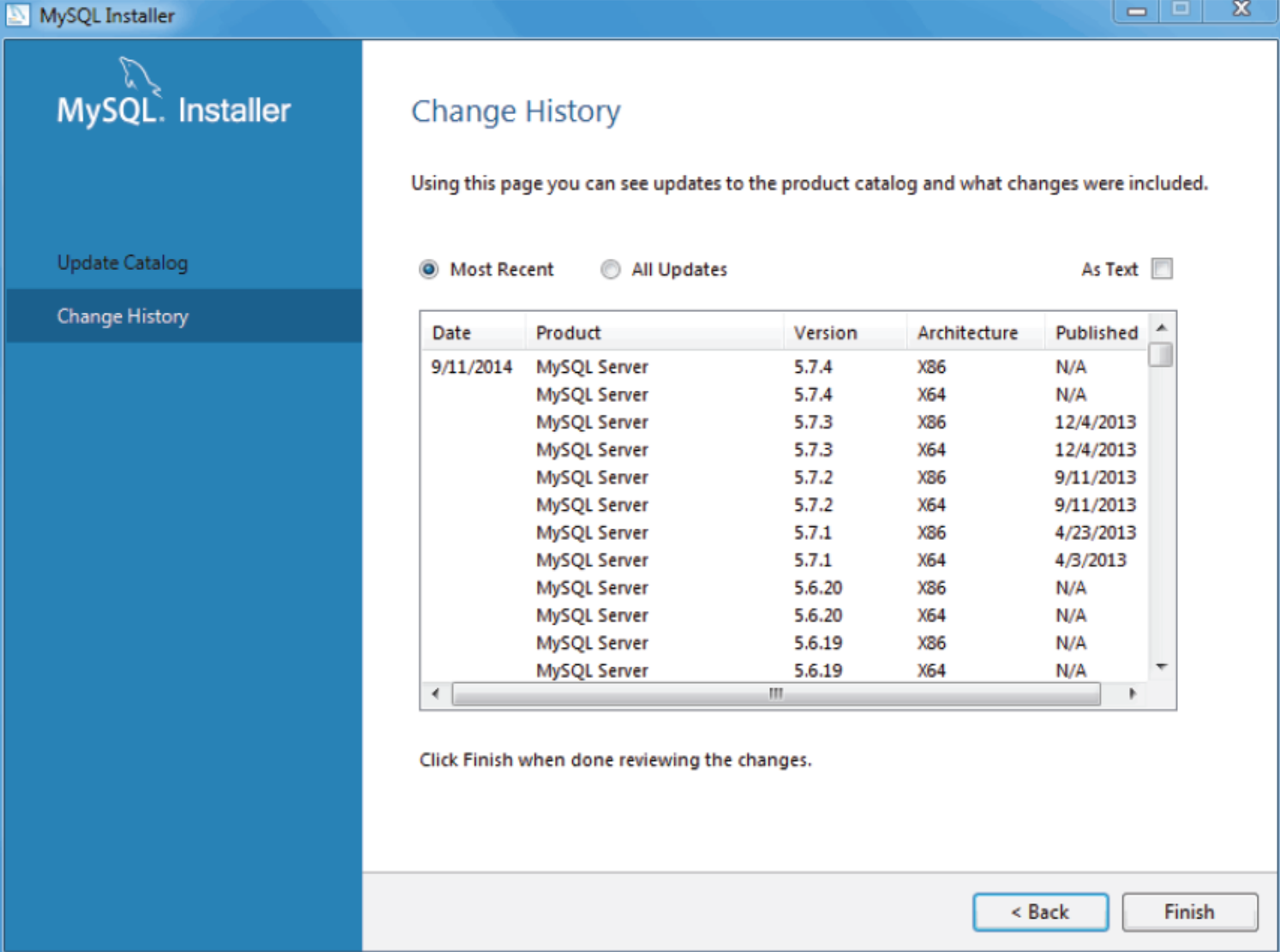The height and width of the screenshot is (952, 1280).
Task: Select Update Catalog in the sidebar
Action: 123,263
